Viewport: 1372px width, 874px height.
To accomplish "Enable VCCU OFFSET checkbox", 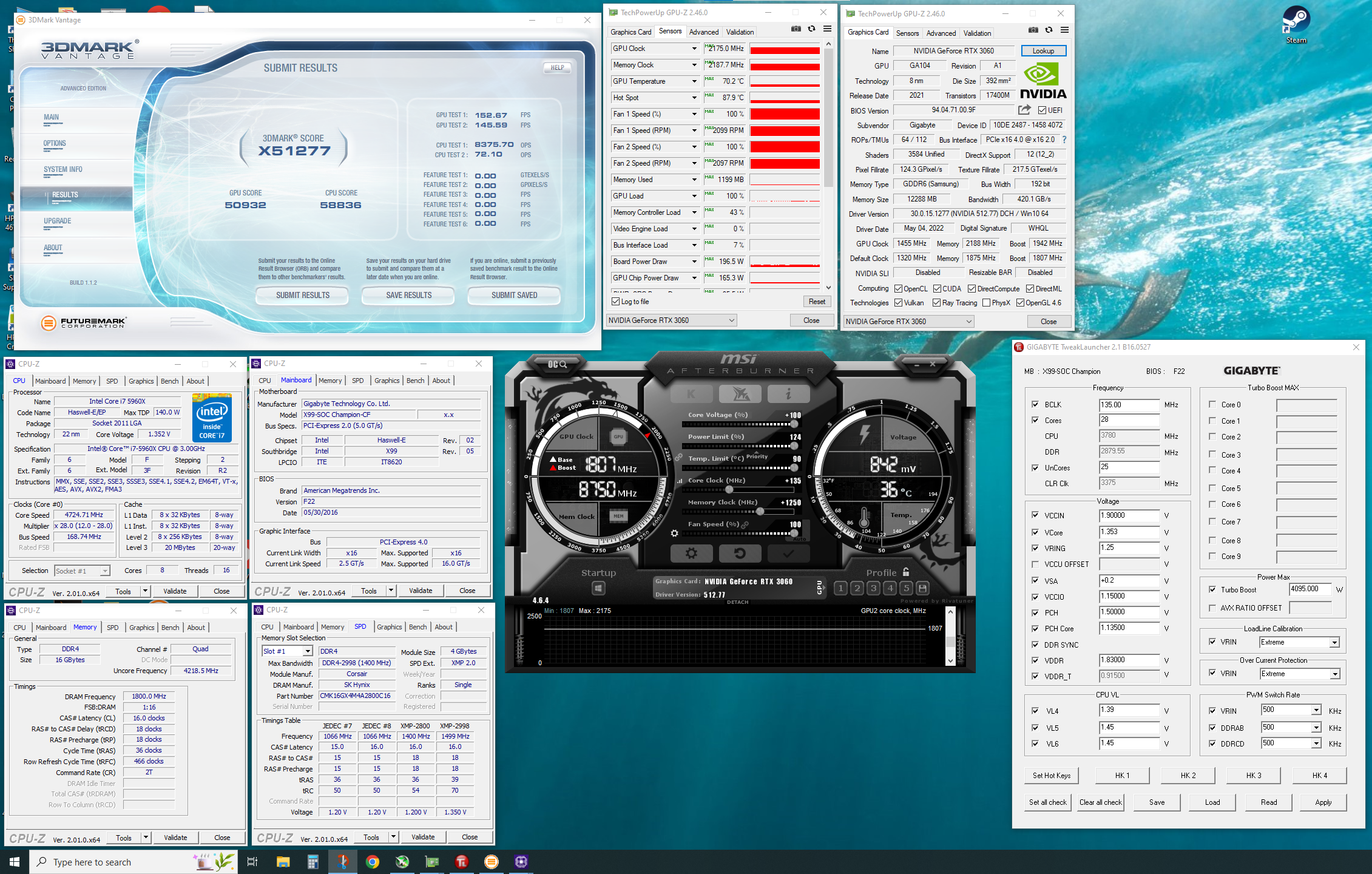I will tap(1035, 564).
